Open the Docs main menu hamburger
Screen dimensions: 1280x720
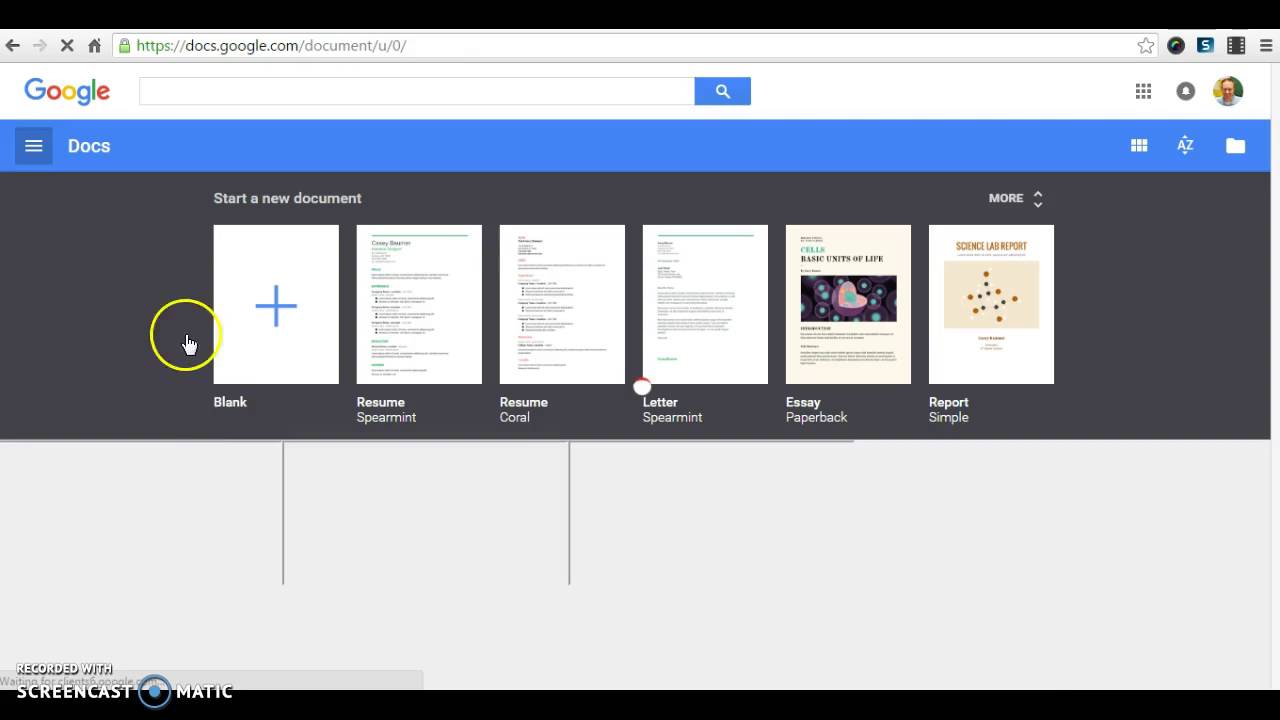click(x=33, y=146)
